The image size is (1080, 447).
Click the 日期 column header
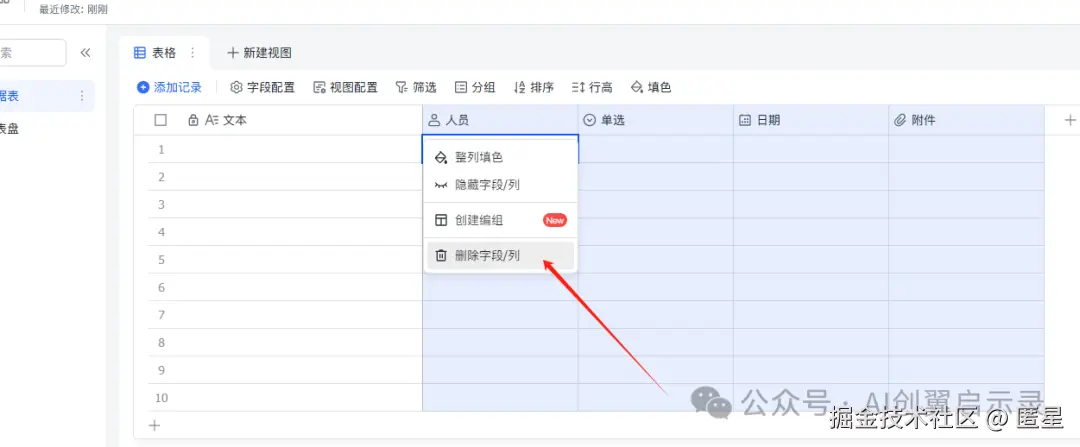811,120
